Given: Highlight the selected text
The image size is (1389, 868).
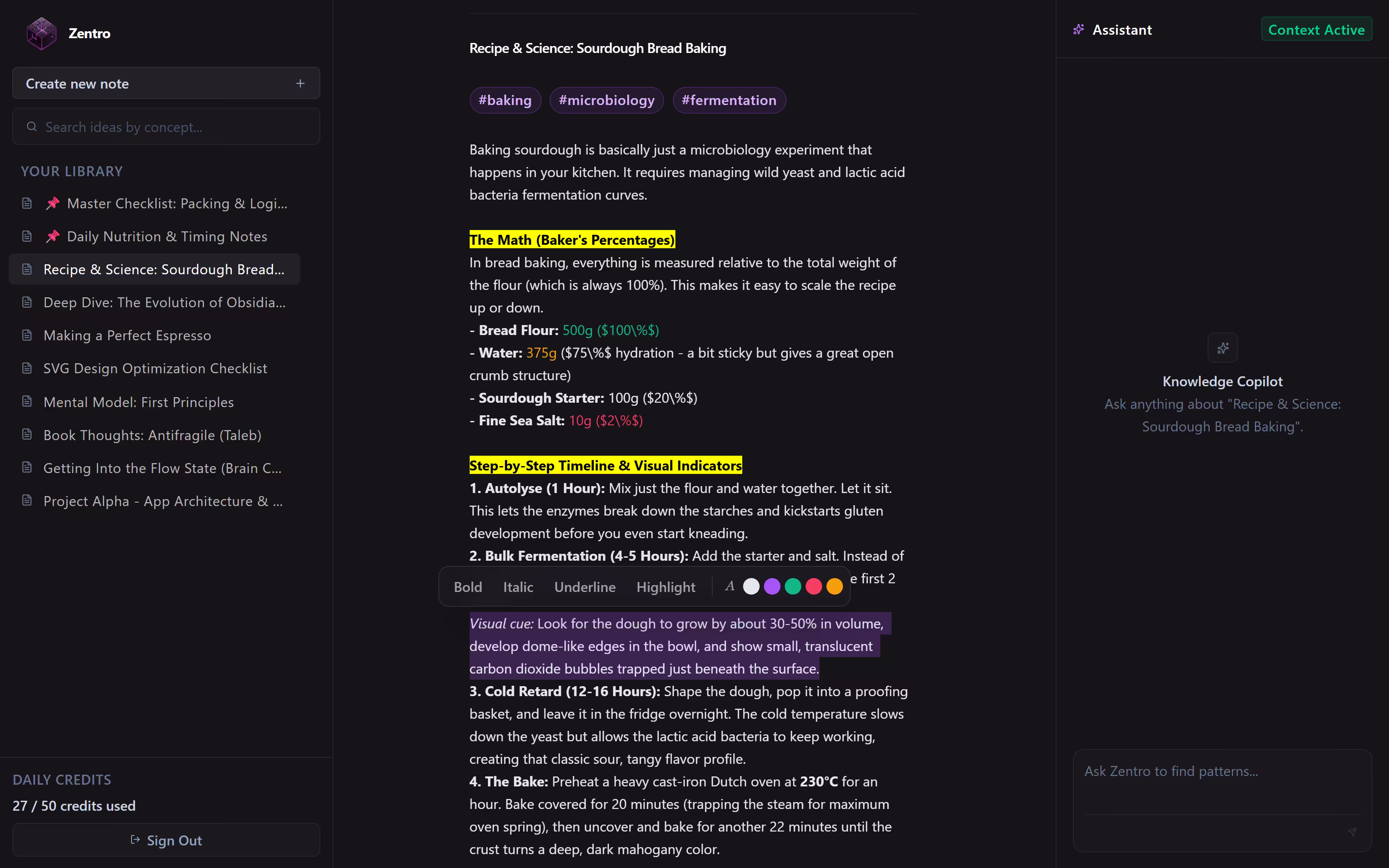Looking at the screenshot, I should [x=666, y=587].
